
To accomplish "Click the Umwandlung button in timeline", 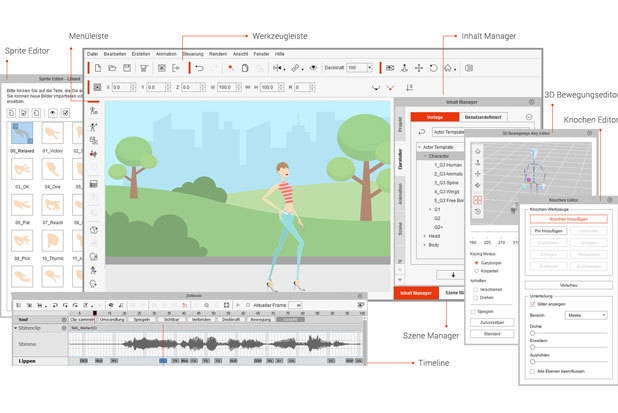I will coord(112,320).
